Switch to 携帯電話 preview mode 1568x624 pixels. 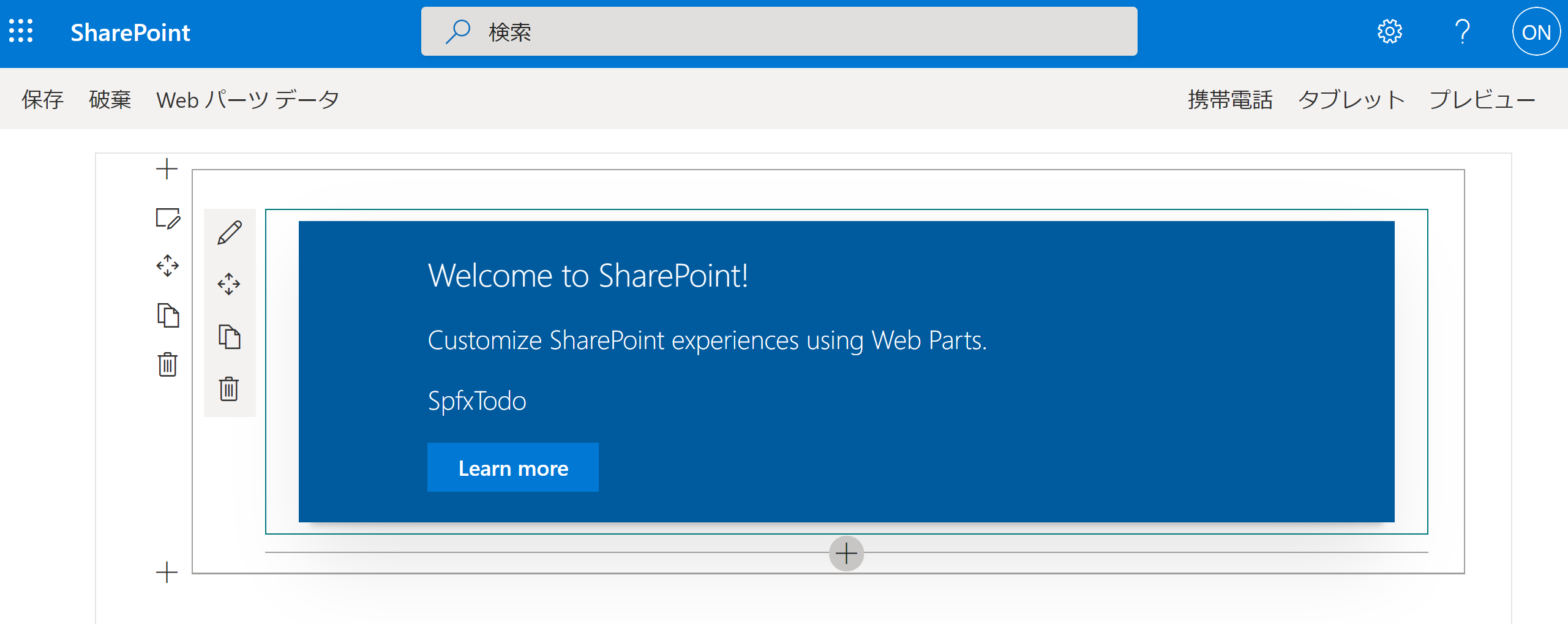(x=1230, y=99)
